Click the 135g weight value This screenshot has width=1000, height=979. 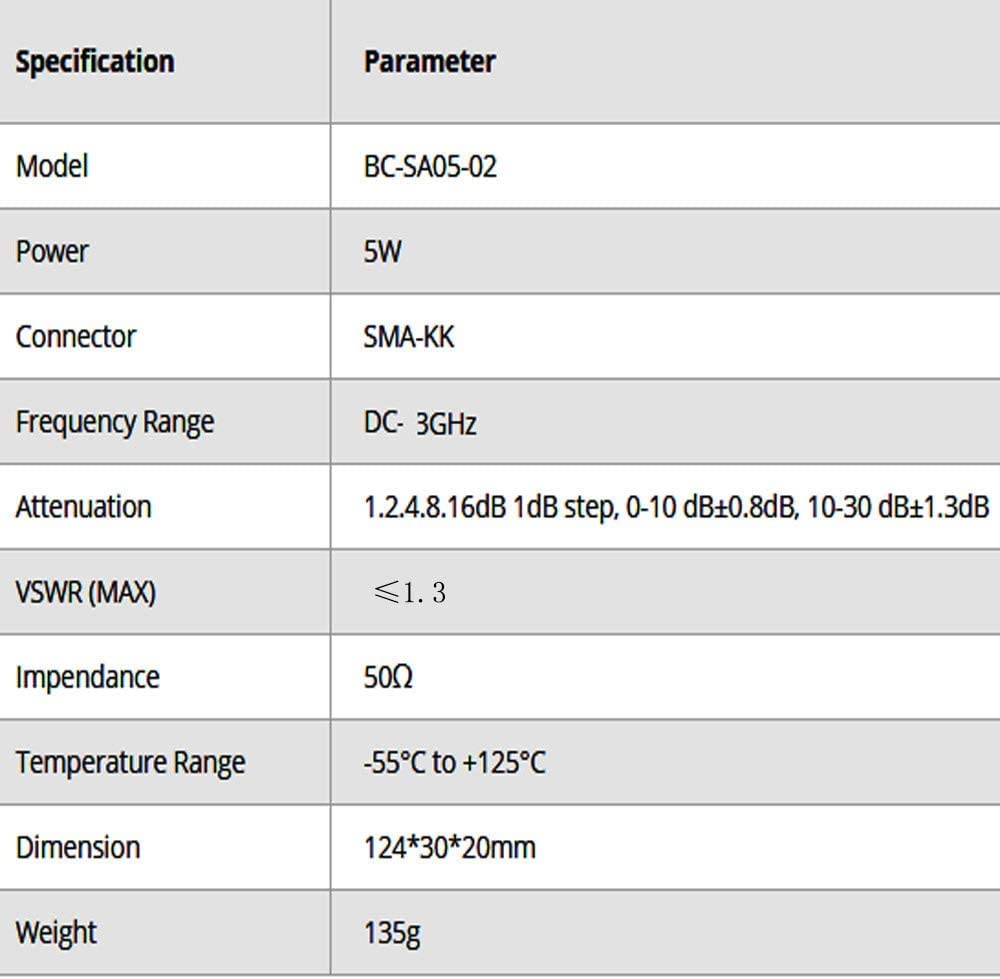(392, 933)
